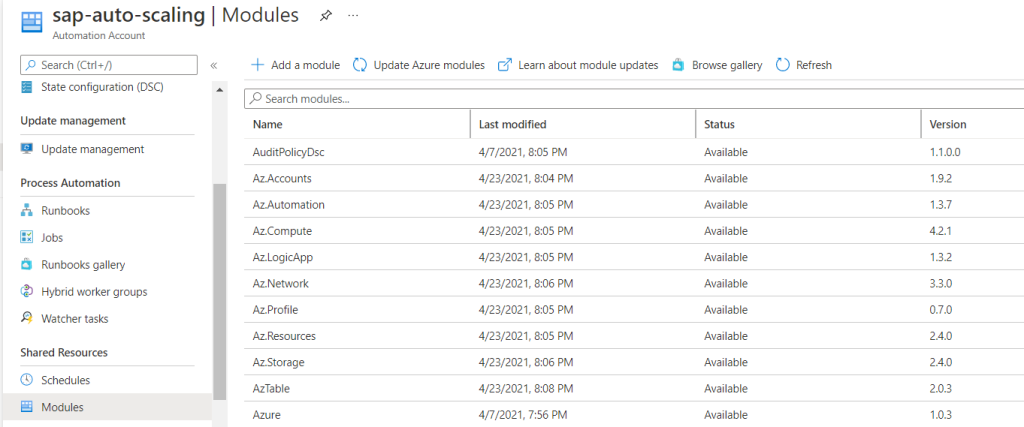
Task: Open Az.Profile module row
Action: click(633, 309)
